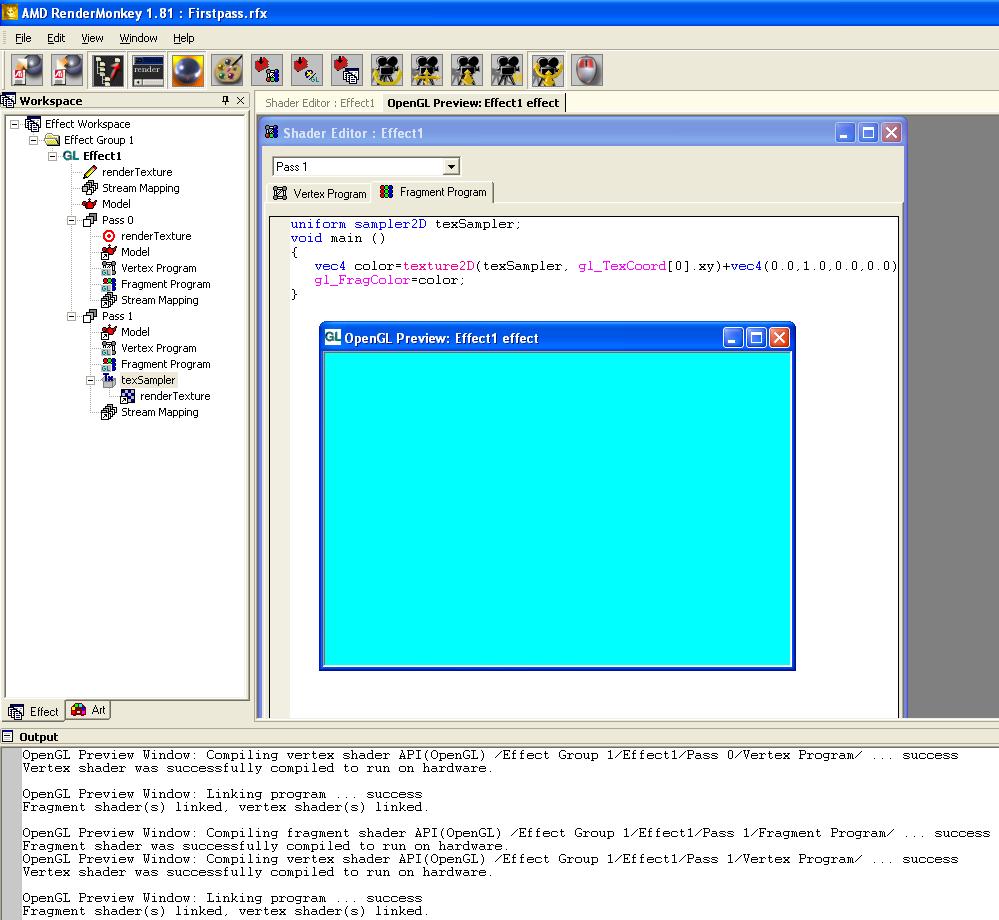Click the Vertex Program icon under Pass 0
This screenshot has height=920, width=999.
pos(109,268)
